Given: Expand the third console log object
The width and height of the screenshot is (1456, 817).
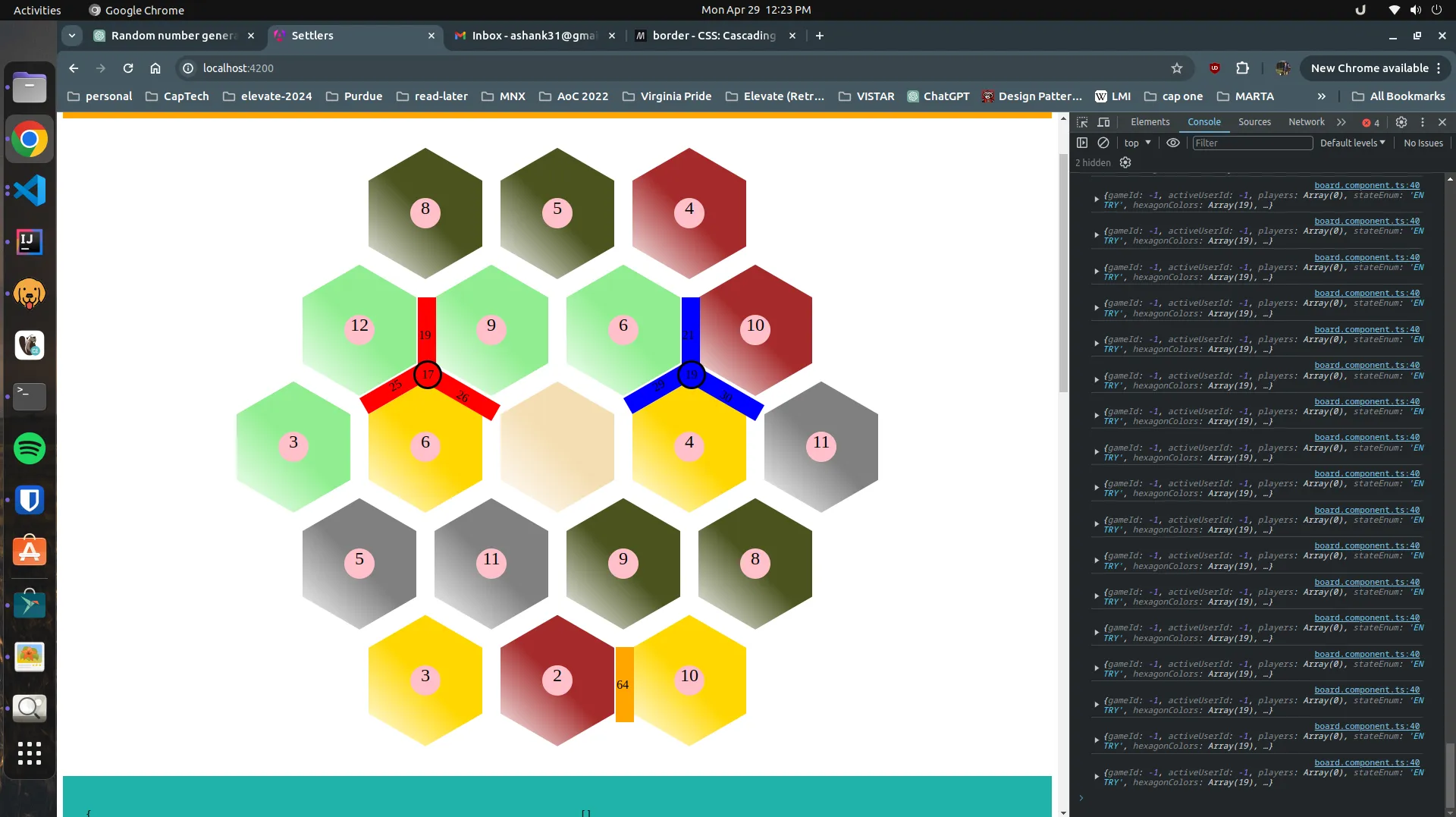Looking at the screenshot, I should click(1097, 272).
